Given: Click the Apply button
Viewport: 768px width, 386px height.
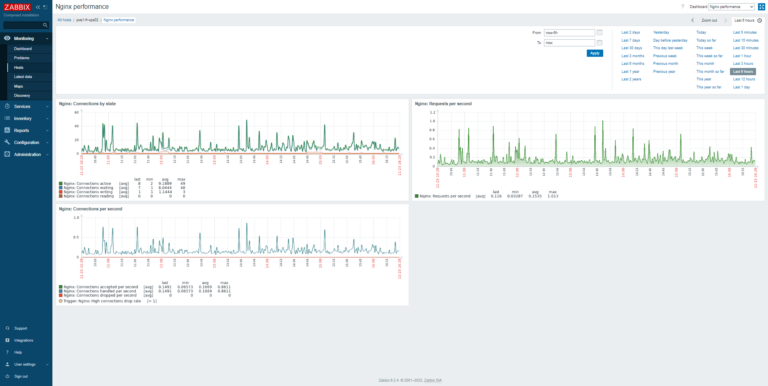Looking at the screenshot, I should tap(595, 53).
